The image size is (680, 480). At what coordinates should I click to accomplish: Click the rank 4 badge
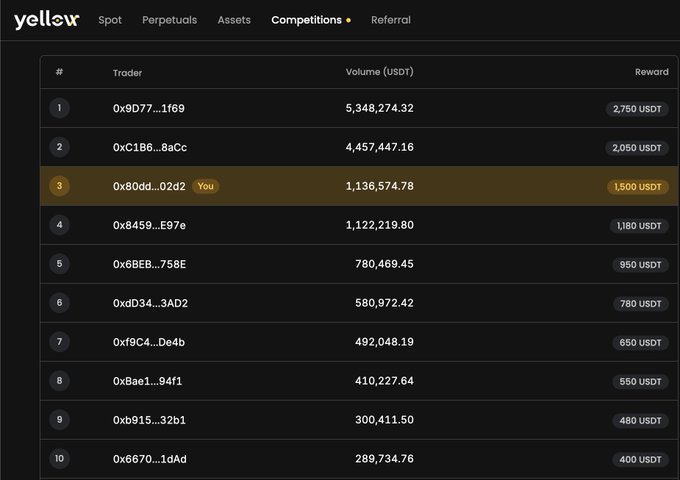tap(59, 225)
